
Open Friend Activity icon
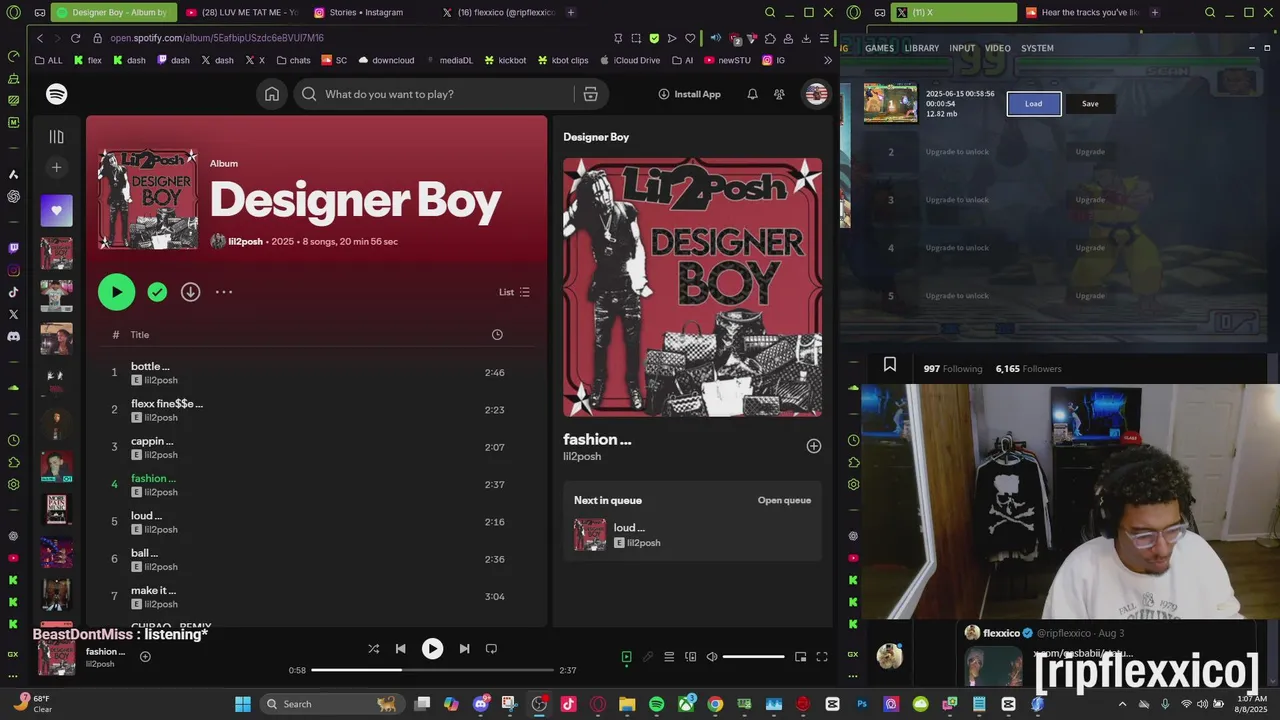pos(779,94)
